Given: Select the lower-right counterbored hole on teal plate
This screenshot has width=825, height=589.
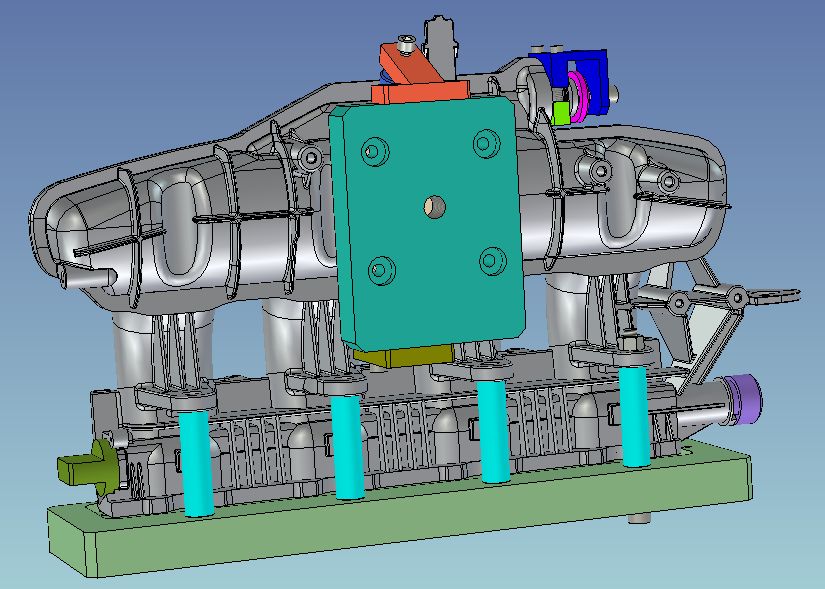Looking at the screenshot, I should [493, 261].
